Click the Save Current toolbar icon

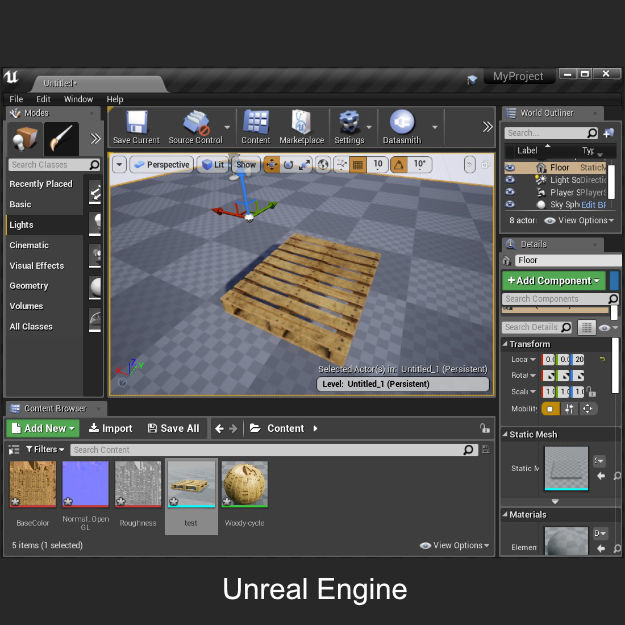click(x=137, y=122)
